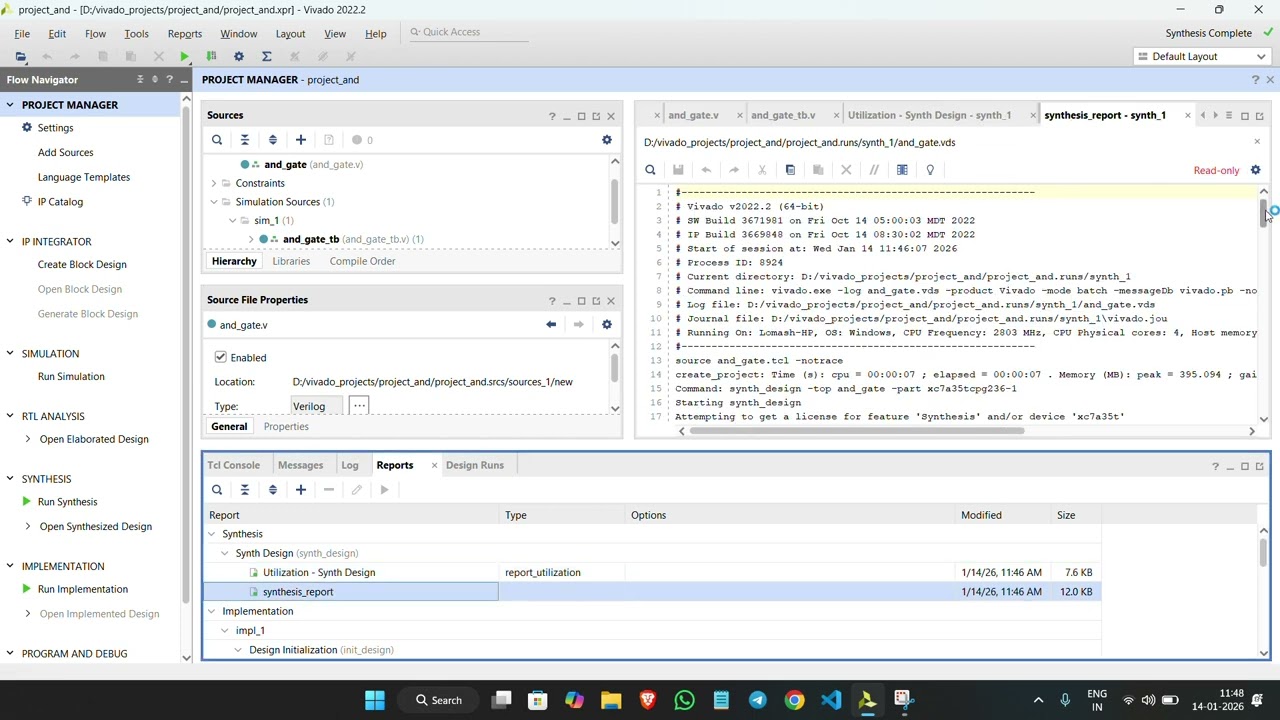This screenshot has width=1280, height=720.
Task: Collapse Synth Design node in Reports
Action: (224, 553)
